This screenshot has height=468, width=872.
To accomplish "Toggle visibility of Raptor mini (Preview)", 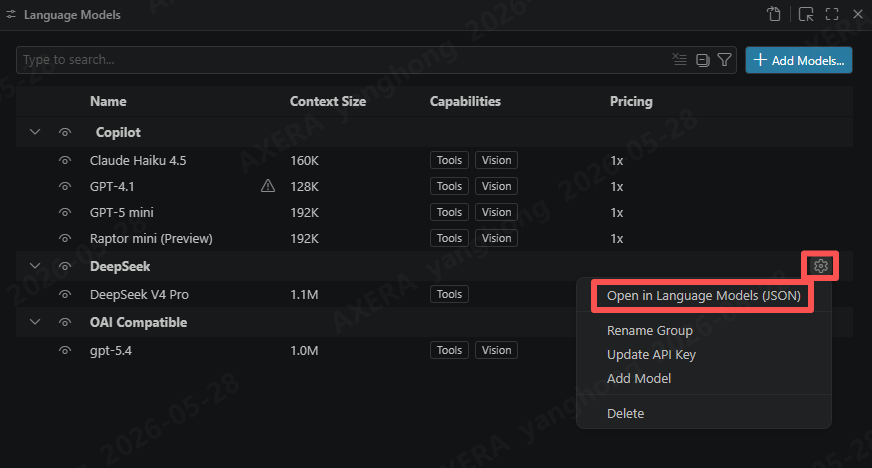I will pos(65,238).
